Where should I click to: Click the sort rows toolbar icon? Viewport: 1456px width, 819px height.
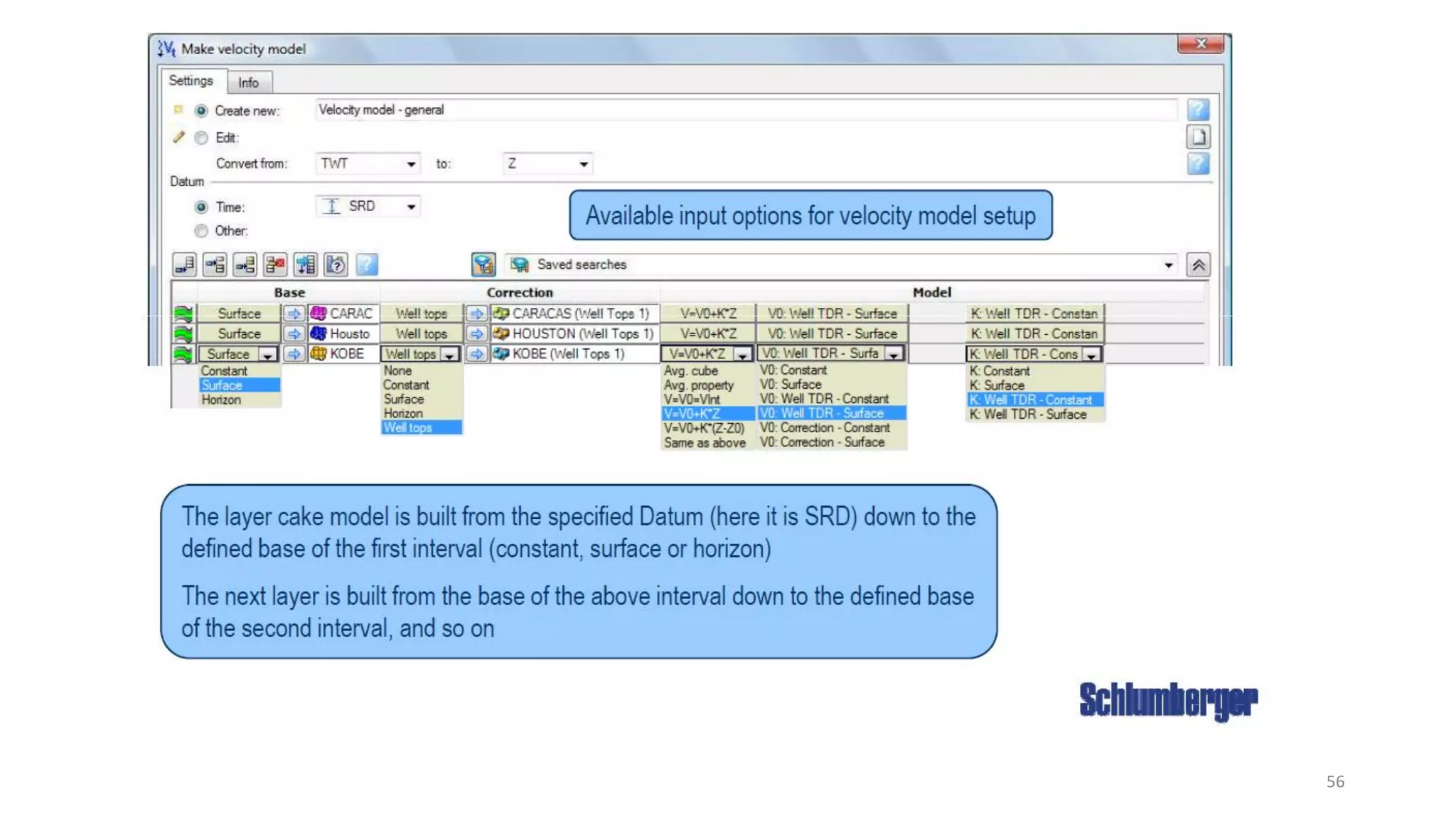click(x=306, y=264)
